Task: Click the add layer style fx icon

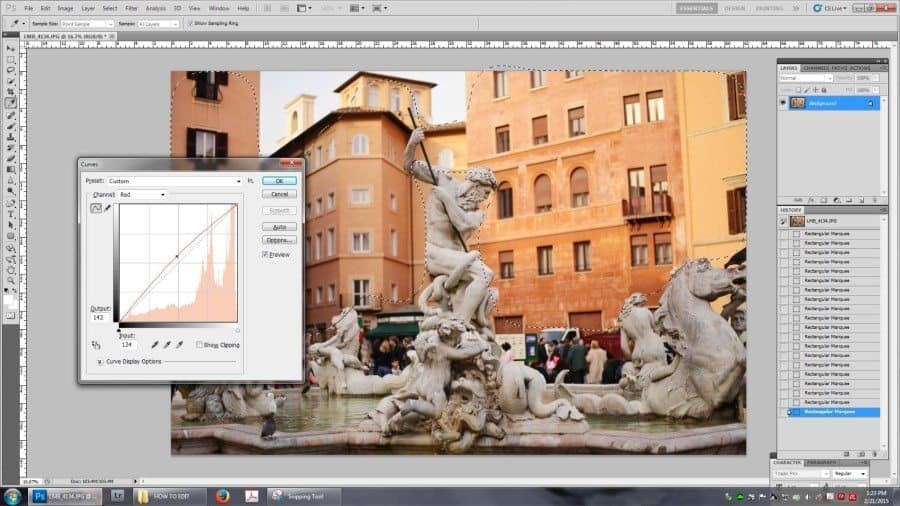Action: (x=811, y=200)
